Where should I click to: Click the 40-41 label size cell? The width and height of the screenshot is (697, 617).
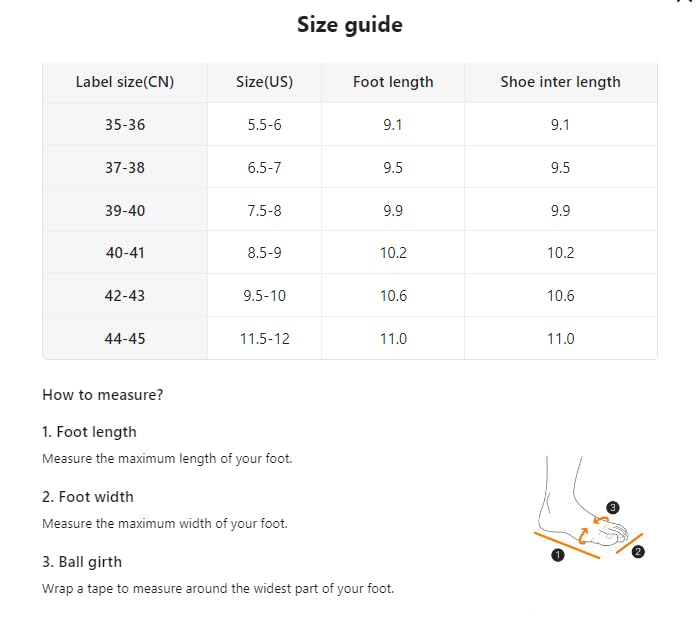pyautogui.click(x=125, y=253)
